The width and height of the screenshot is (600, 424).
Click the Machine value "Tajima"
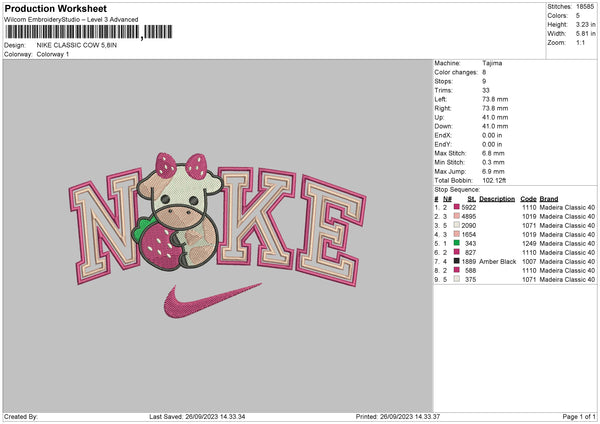pos(492,63)
